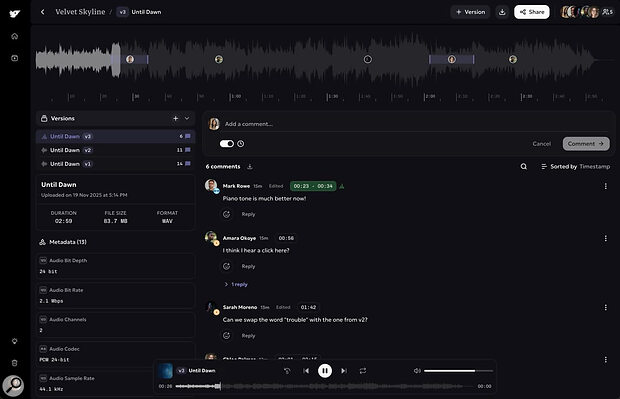Viewport: 620px width, 399px height.
Task: Open more options for Amara Okoye's comment
Action: (x=605, y=238)
